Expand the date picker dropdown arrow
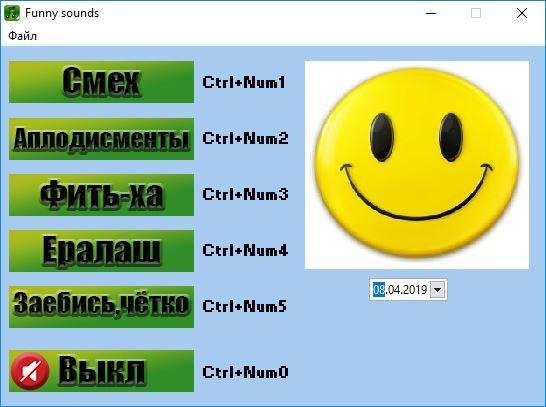The height and width of the screenshot is (407, 546). click(438, 290)
